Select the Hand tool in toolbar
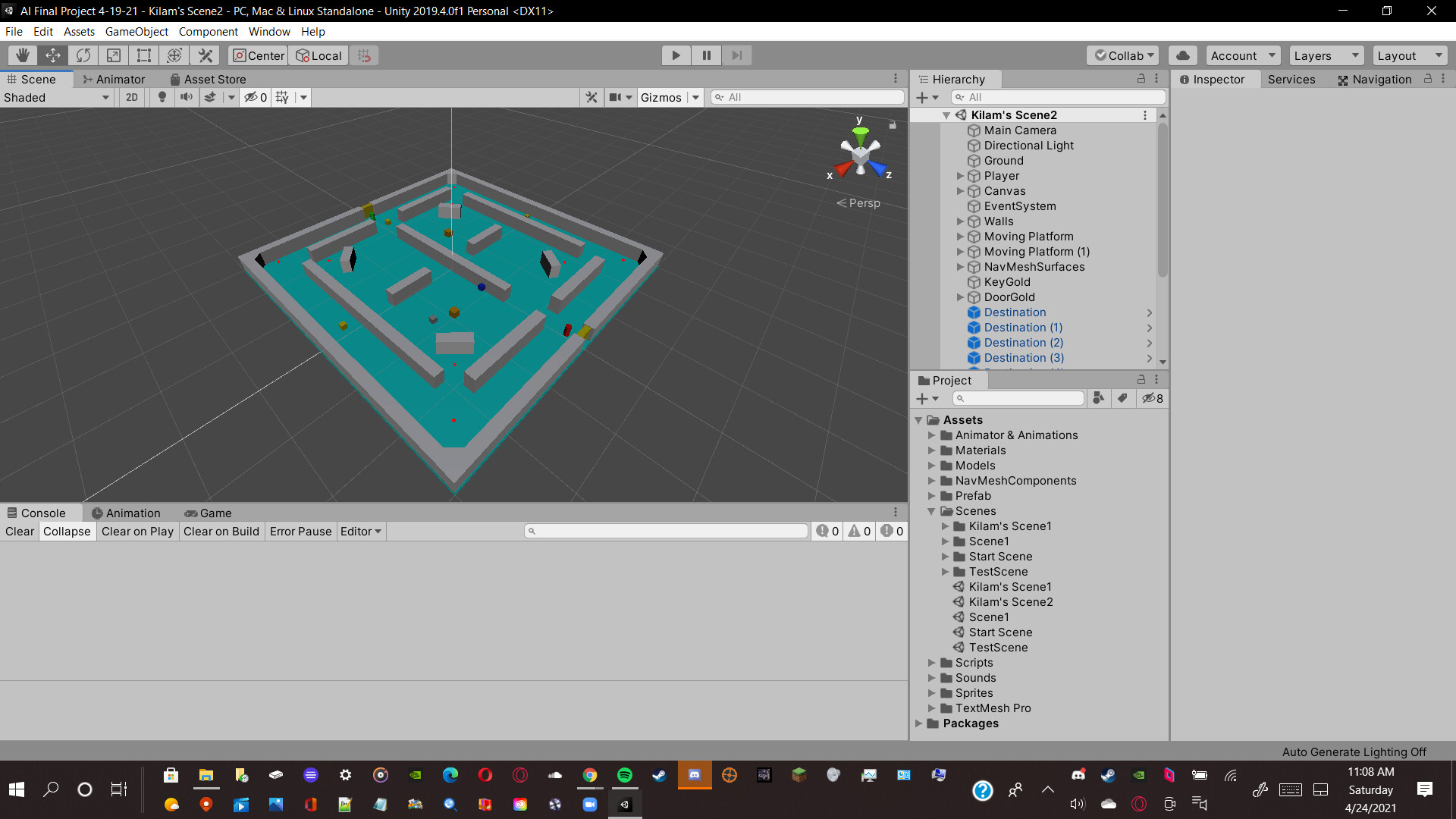The image size is (1456, 819). (23, 55)
